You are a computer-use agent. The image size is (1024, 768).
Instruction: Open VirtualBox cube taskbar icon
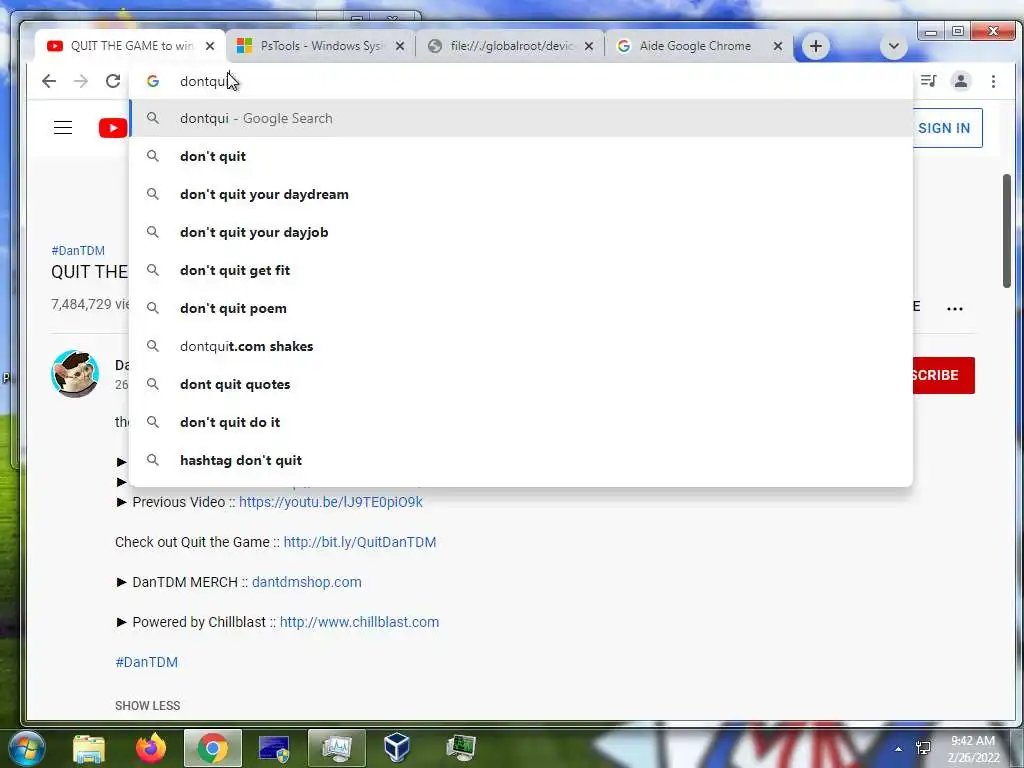pos(397,748)
